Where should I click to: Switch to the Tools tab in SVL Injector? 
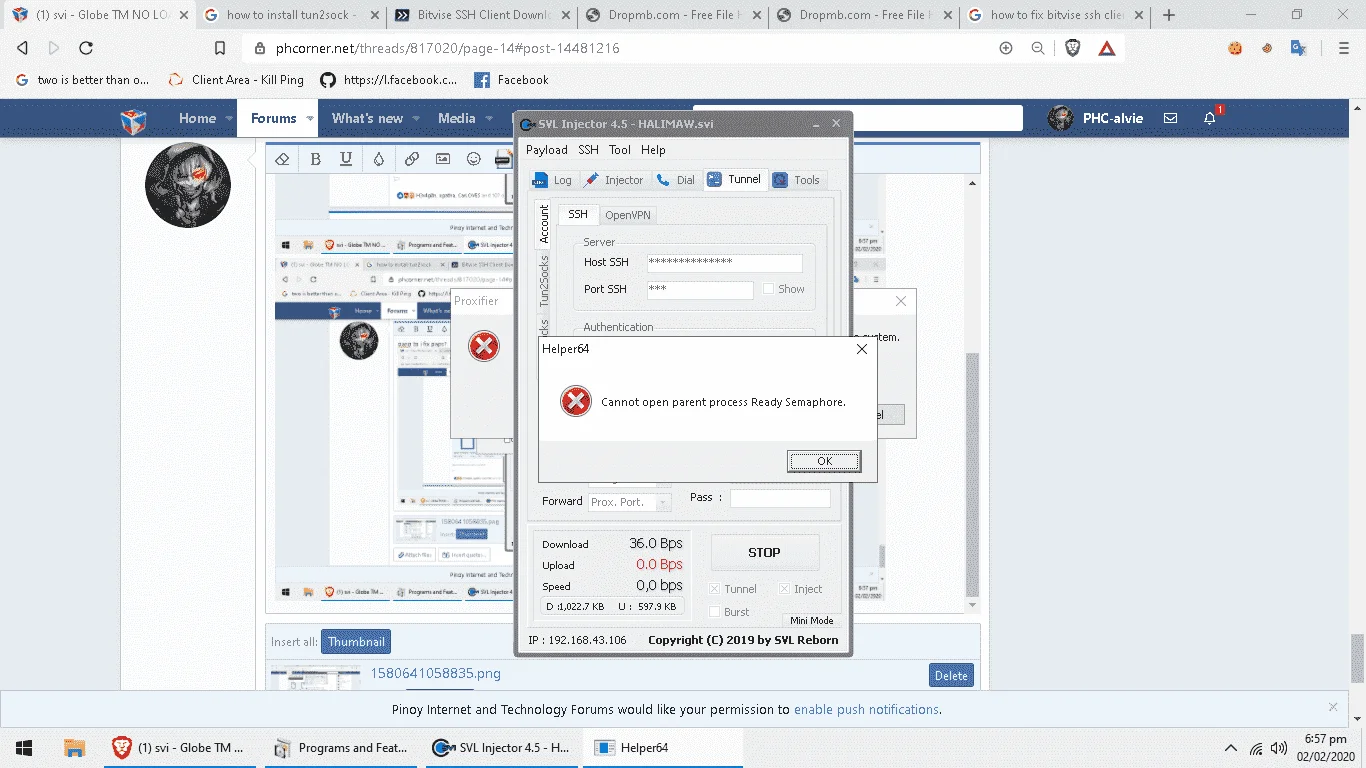click(x=796, y=180)
